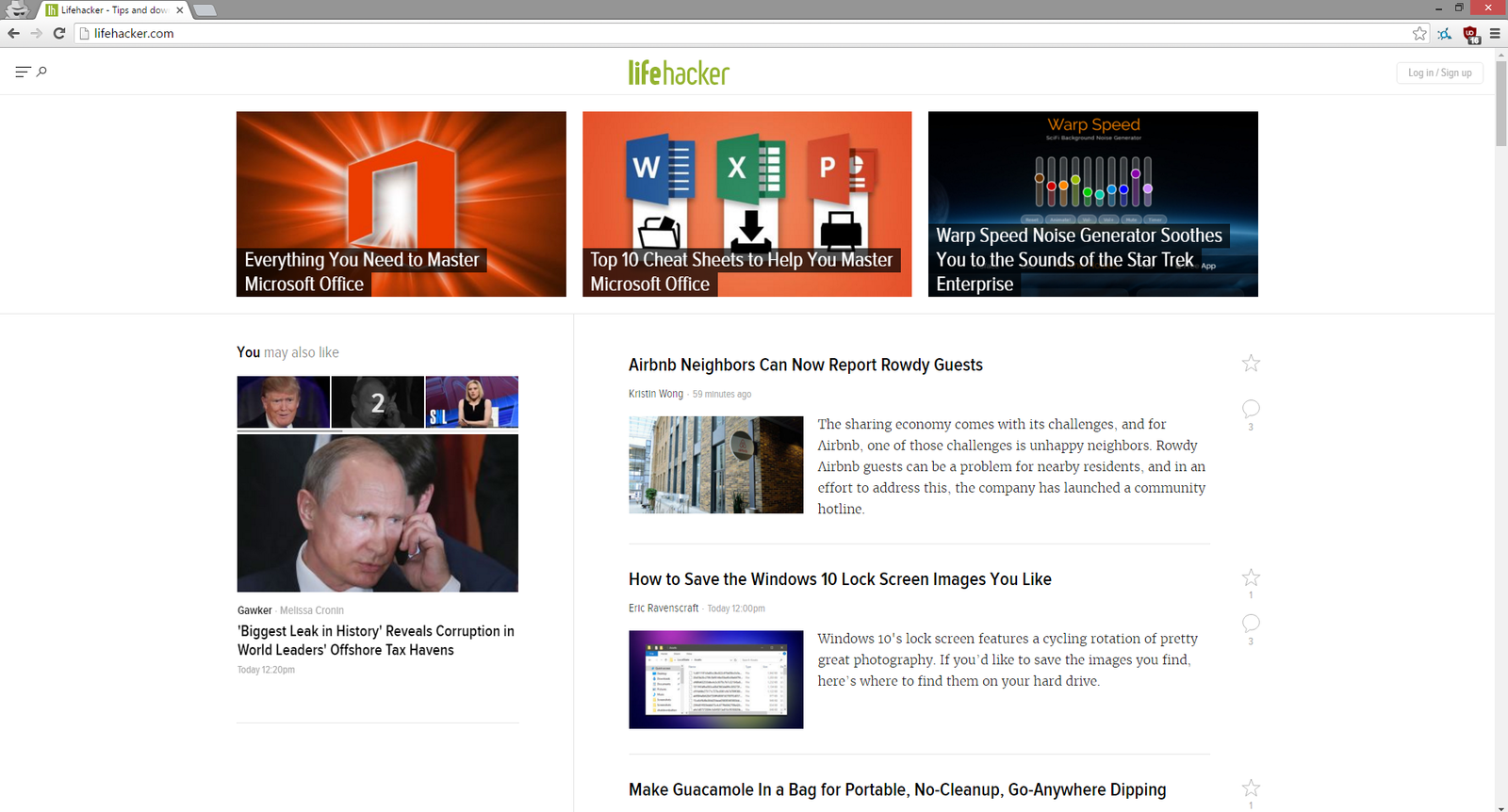Click author Melissa Cronin
Viewport: 1508px width, 812px height.
tap(312, 610)
